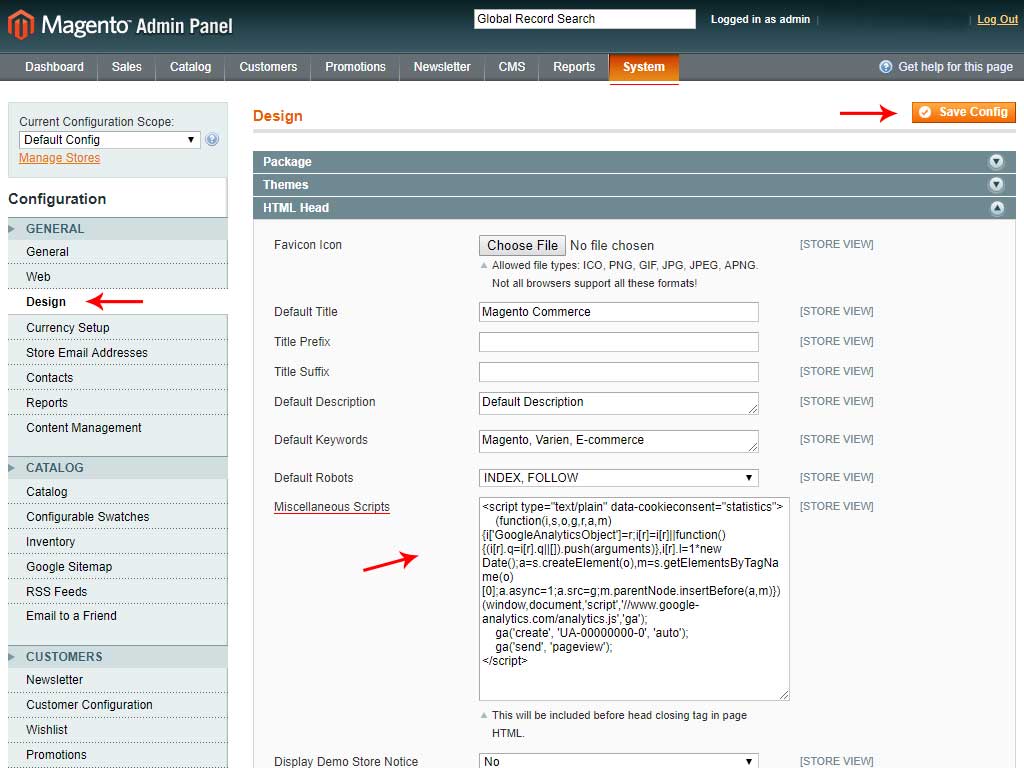Click the Title Prefix input field
1024x768 pixels.
pyautogui.click(x=618, y=342)
